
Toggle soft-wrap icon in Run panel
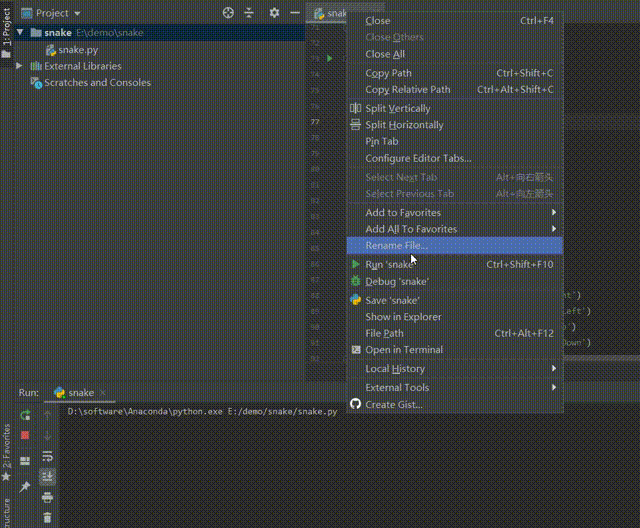coord(47,456)
